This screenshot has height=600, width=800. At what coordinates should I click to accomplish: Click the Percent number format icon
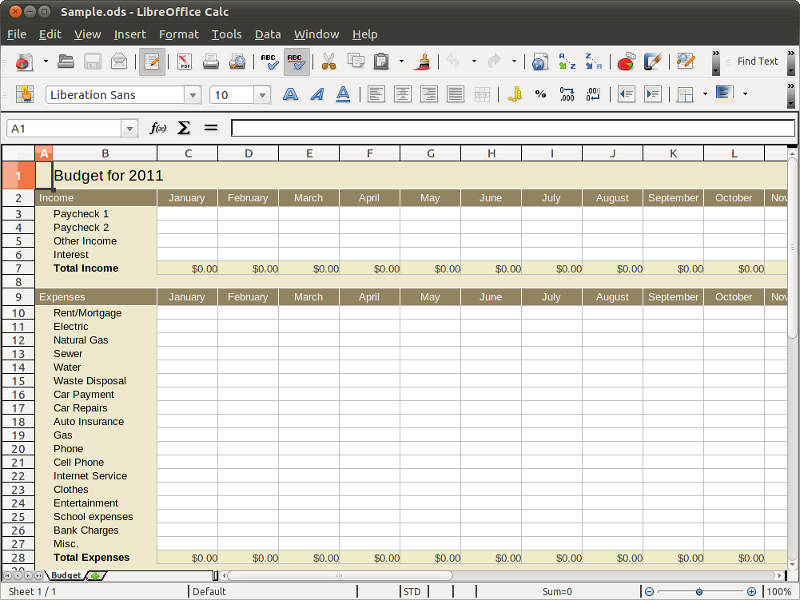click(541, 94)
